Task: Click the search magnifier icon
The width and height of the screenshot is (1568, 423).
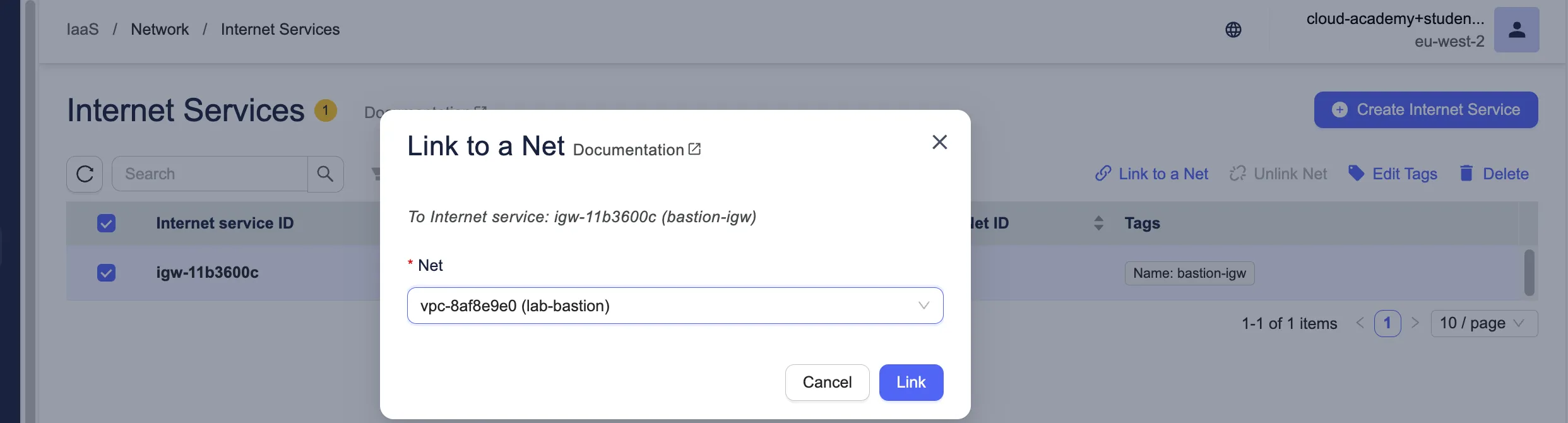Action: (x=325, y=174)
